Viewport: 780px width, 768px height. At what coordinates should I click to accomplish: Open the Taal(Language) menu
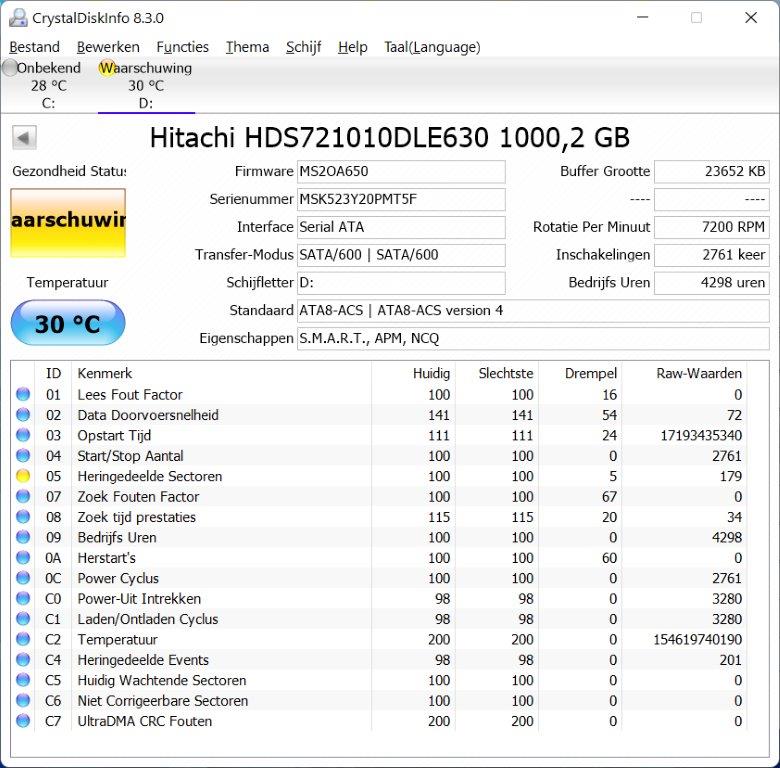click(432, 47)
